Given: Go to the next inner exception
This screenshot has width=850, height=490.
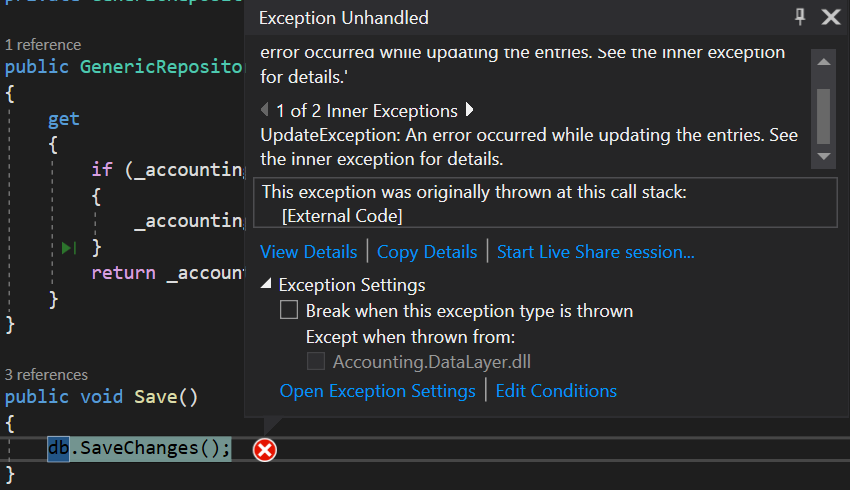Looking at the screenshot, I should click(x=470, y=111).
